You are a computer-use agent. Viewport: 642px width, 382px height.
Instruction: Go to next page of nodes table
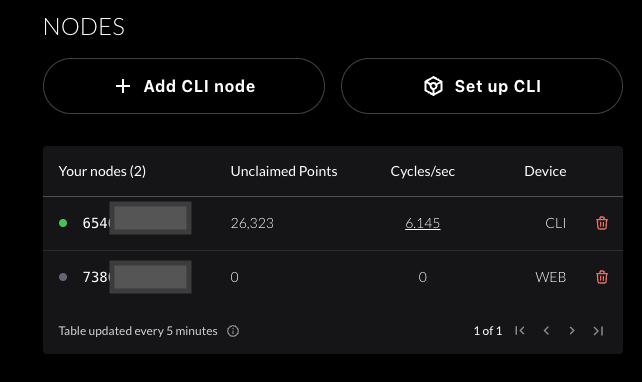pos(572,330)
